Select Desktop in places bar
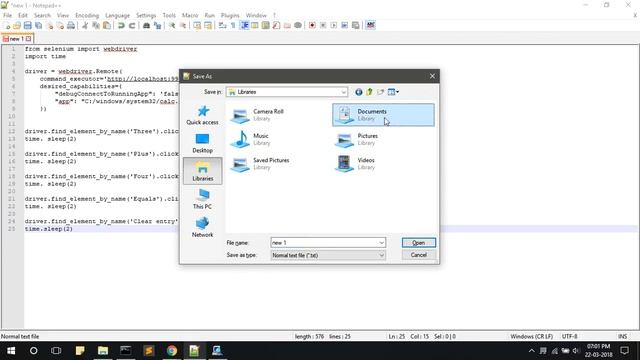The image size is (640, 360). point(202,143)
